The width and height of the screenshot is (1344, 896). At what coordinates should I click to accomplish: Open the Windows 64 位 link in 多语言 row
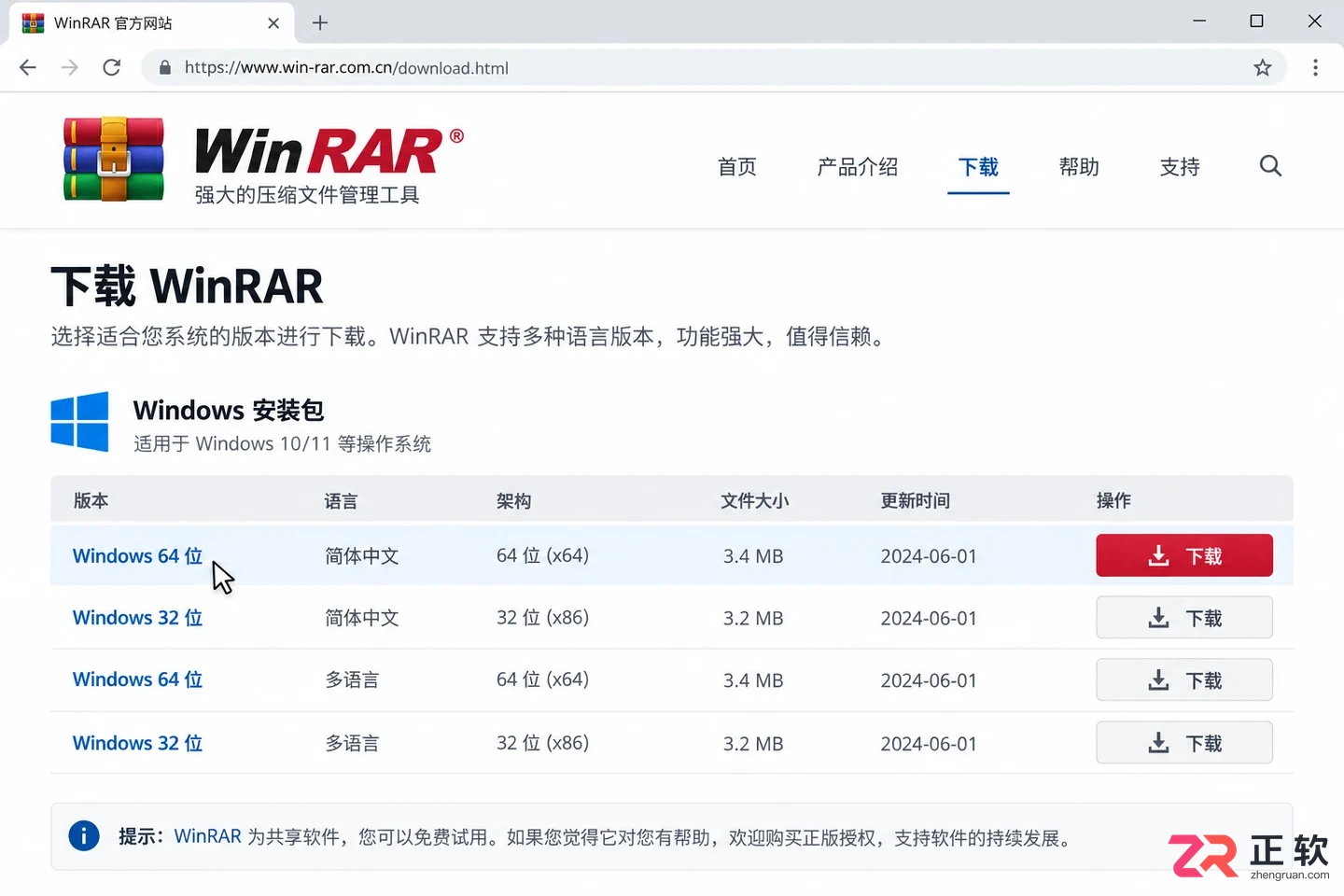(x=137, y=679)
